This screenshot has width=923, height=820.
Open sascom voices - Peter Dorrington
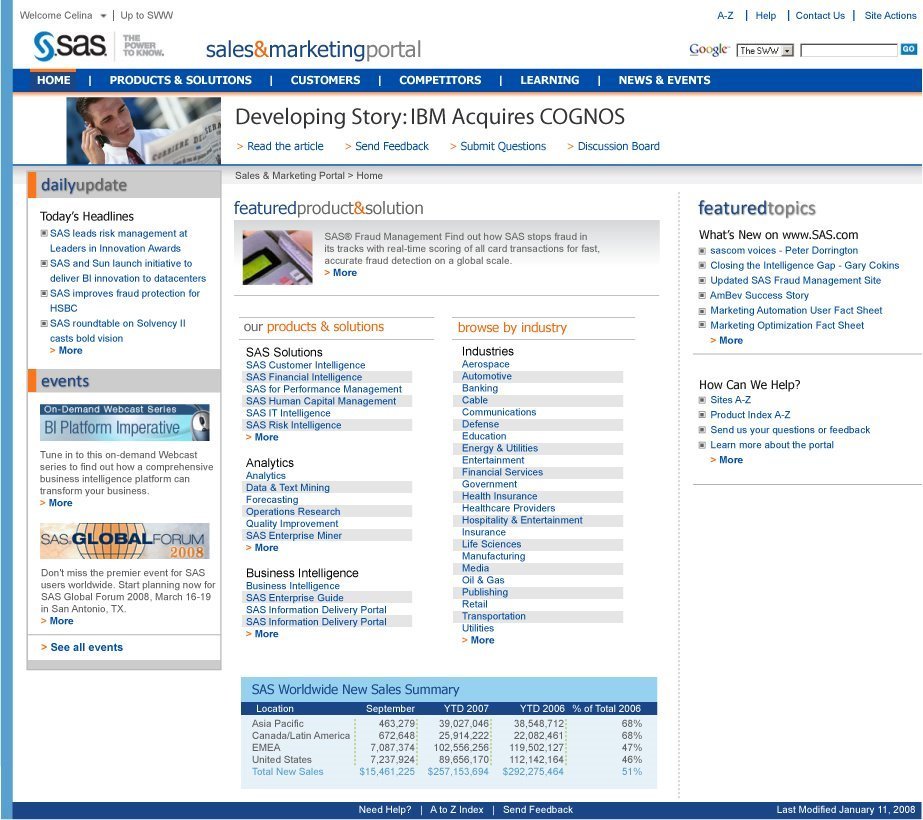point(783,250)
